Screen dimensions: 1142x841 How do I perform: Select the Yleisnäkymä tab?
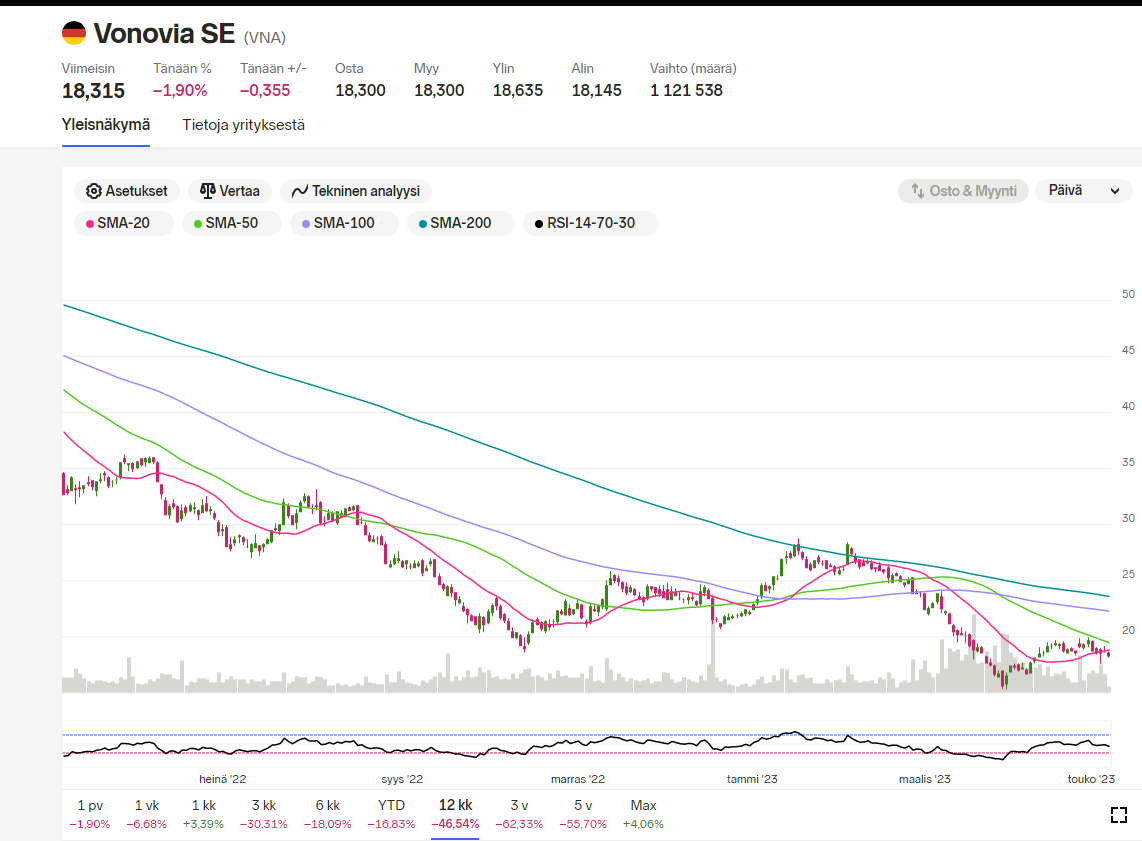[106, 125]
